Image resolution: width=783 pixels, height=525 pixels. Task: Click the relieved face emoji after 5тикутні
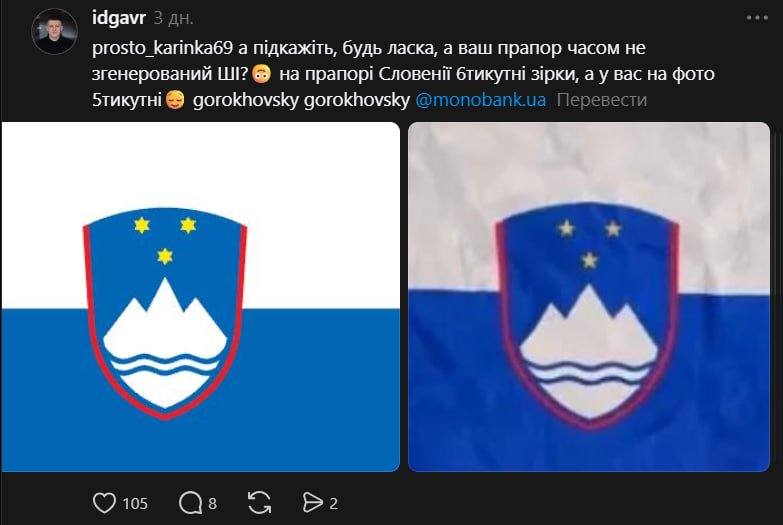pyautogui.click(x=175, y=100)
